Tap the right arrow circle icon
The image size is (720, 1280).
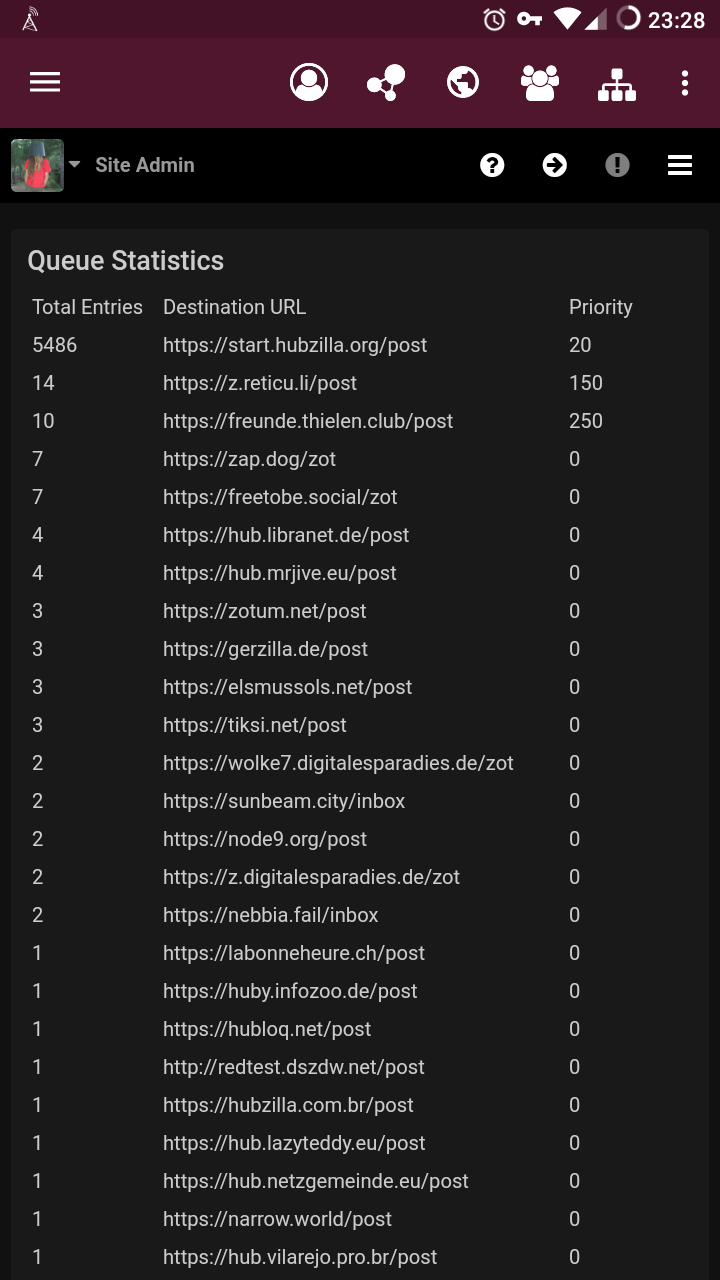[x=555, y=165]
